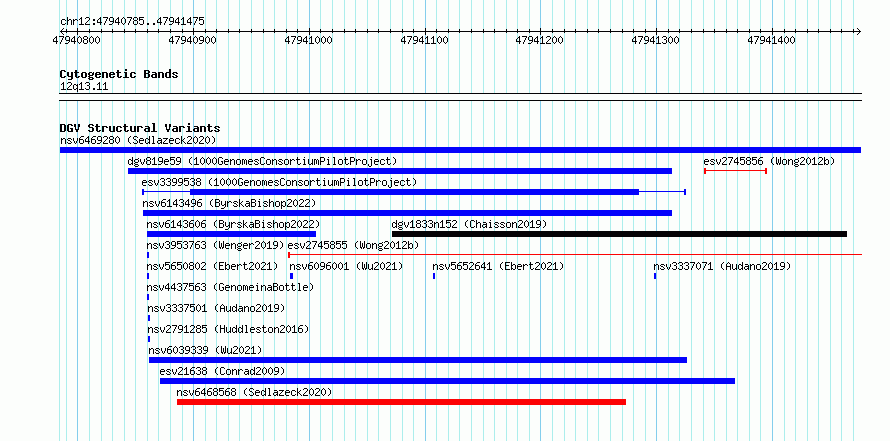Click the thin red esv2745855 line
Image resolution: width=890 pixels, height=441 pixels.
pyautogui.click(x=575, y=255)
